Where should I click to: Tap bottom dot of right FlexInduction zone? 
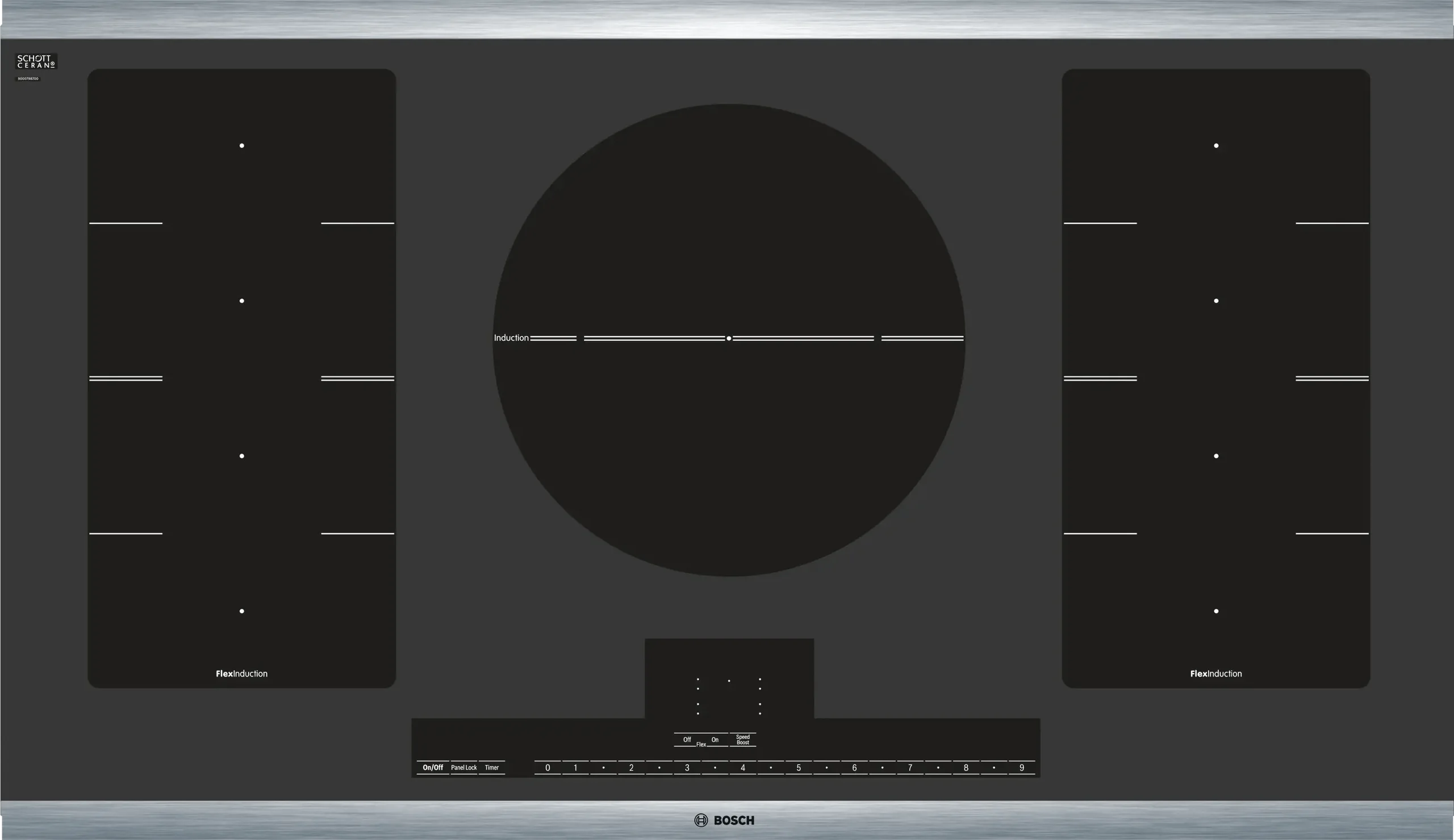pyautogui.click(x=1216, y=611)
